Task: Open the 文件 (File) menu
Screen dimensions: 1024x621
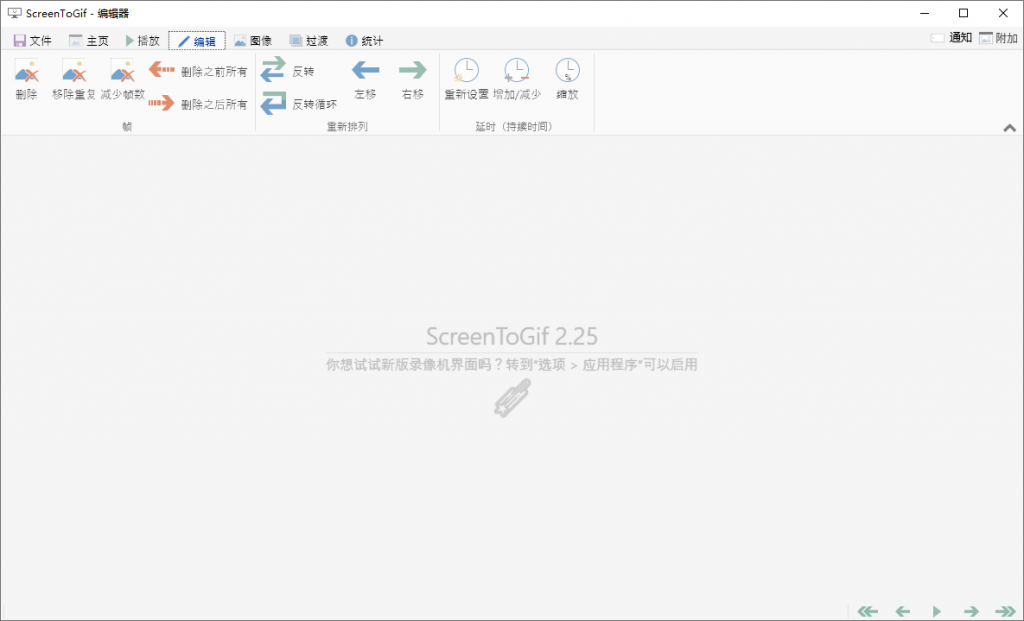Action: 33,40
